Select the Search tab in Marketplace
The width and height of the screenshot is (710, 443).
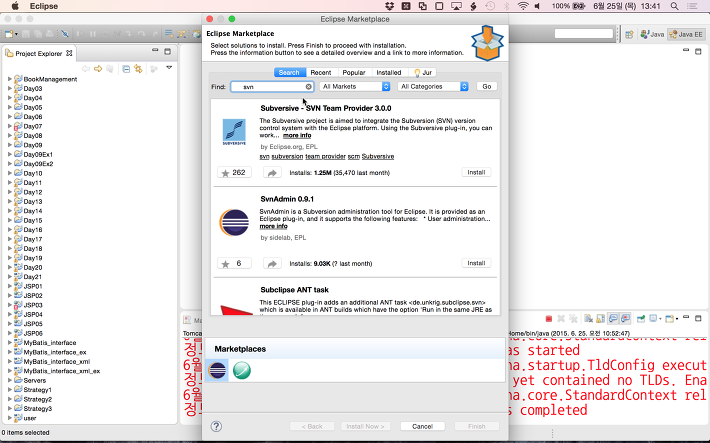(x=289, y=72)
